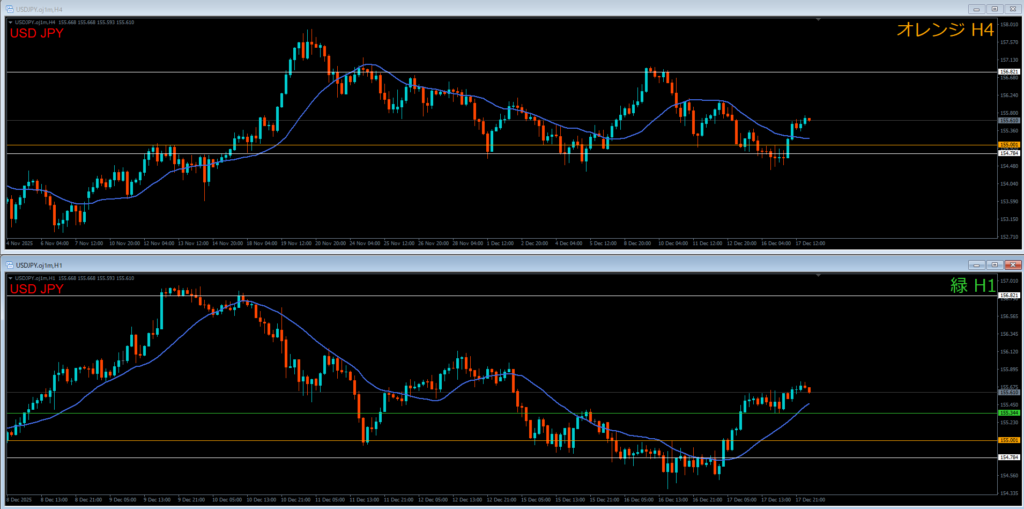Image resolution: width=1024 pixels, height=509 pixels.
Task: Click the H1 chart window's title bar icon
Action: [9, 265]
